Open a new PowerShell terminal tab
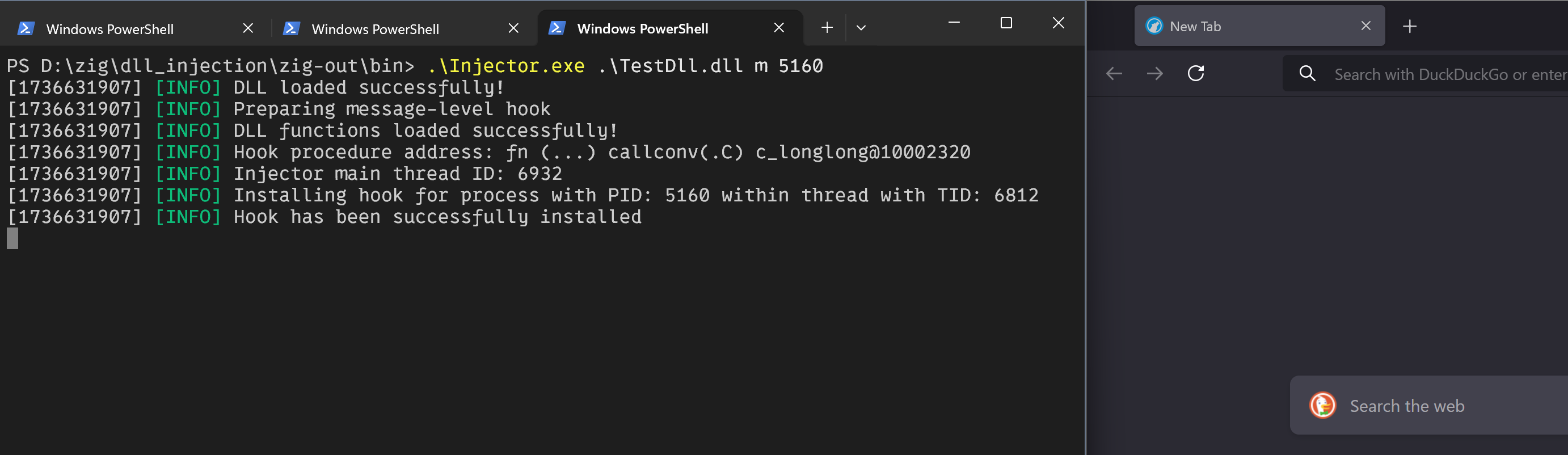This screenshot has width=1568, height=455. tap(827, 27)
